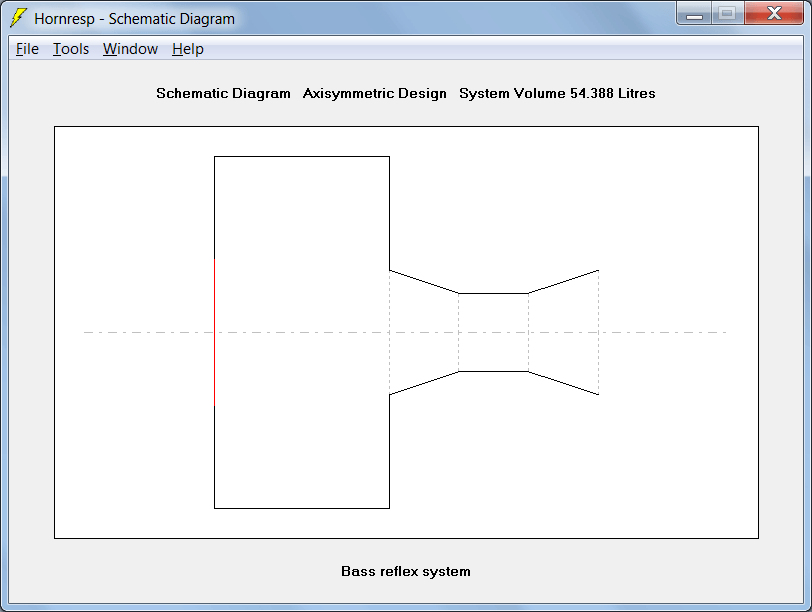Click the 'Axisymmetric Design' label
Screen dimensions: 812x612
(x=374, y=93)
